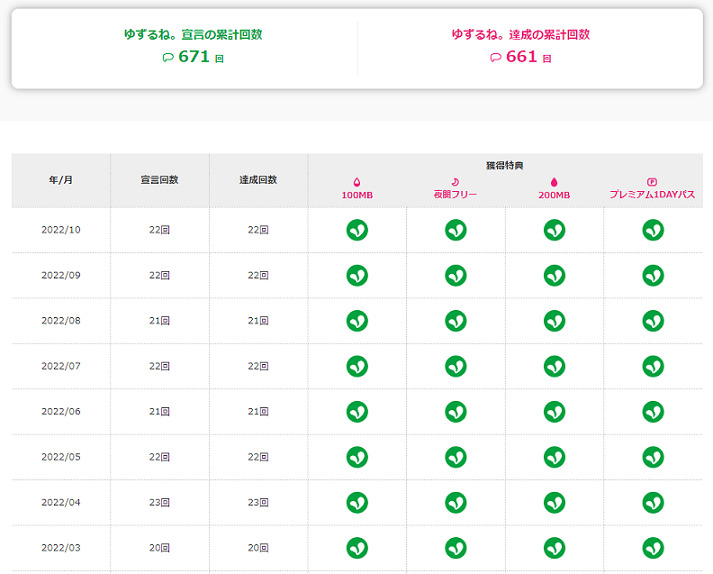Click the speech bubble icon beside 671
713x574 pixels.
168,58
